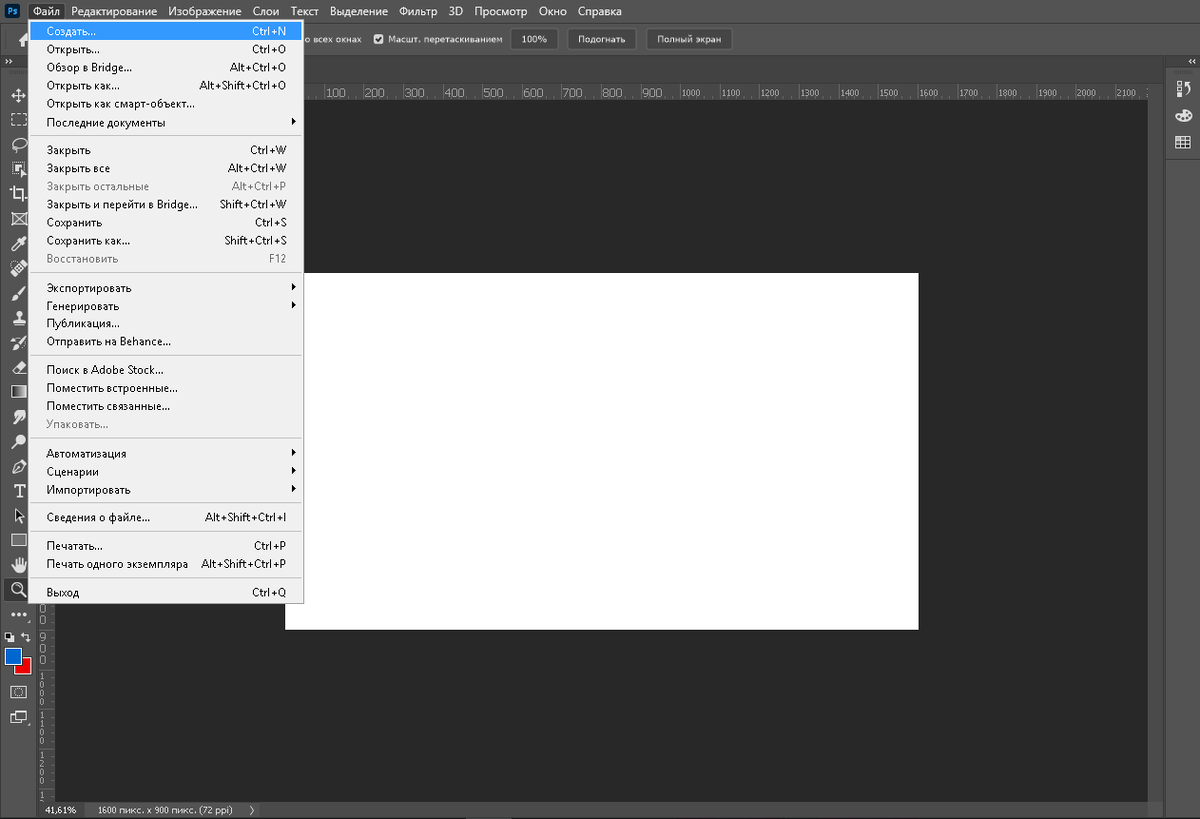
Task: Click the Подогнать button
Action: 602,39
